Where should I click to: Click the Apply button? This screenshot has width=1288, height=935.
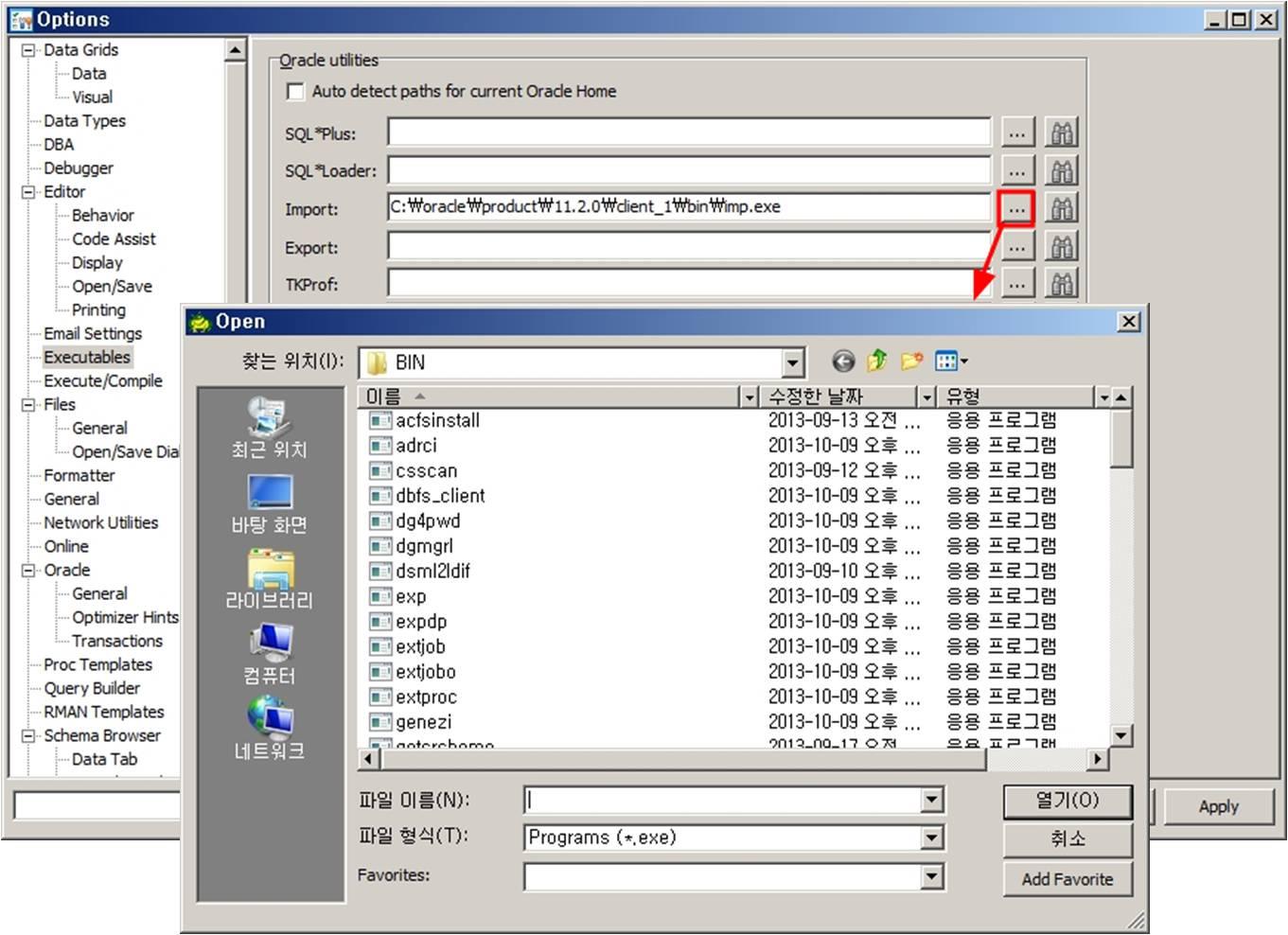tap(1218, 806)
